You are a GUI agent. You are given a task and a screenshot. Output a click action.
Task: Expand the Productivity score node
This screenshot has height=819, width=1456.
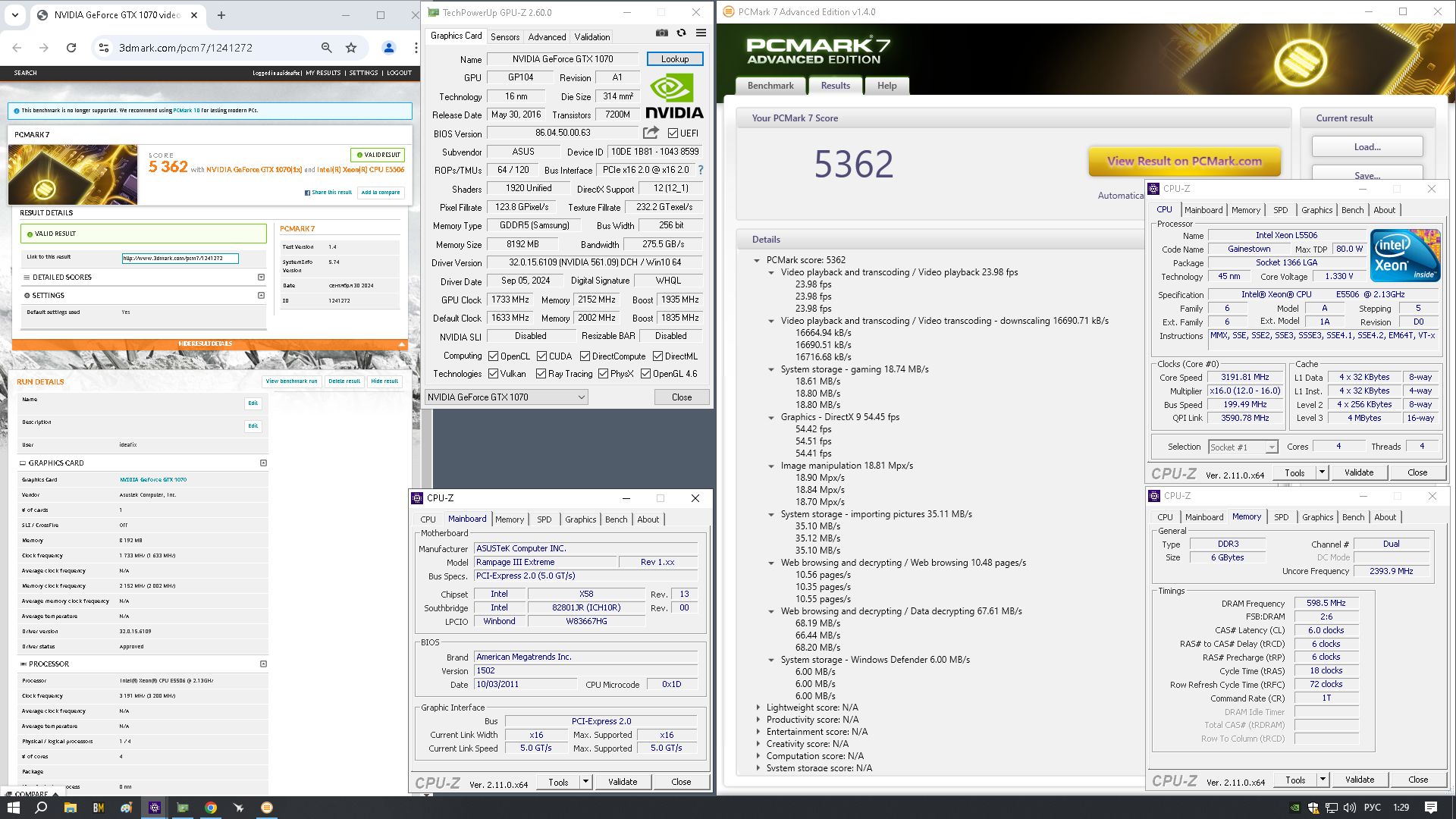coord(758,720)
